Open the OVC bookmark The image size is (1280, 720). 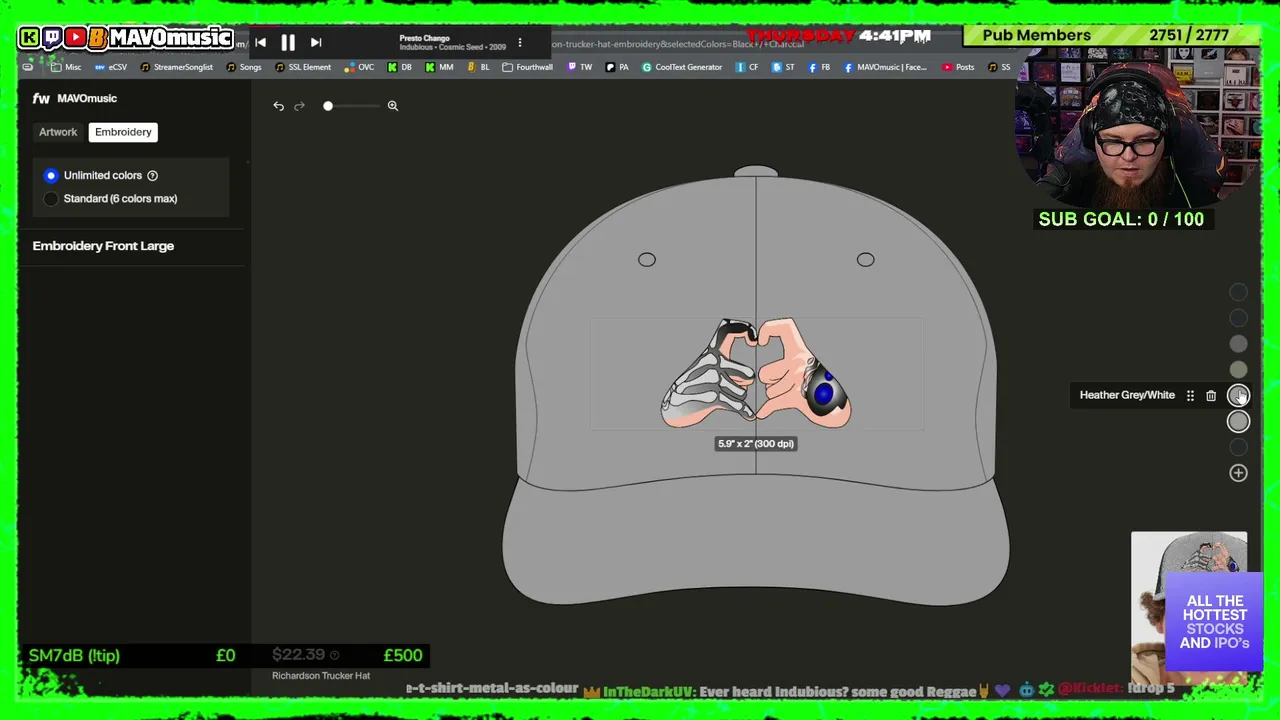coord(359,67)
